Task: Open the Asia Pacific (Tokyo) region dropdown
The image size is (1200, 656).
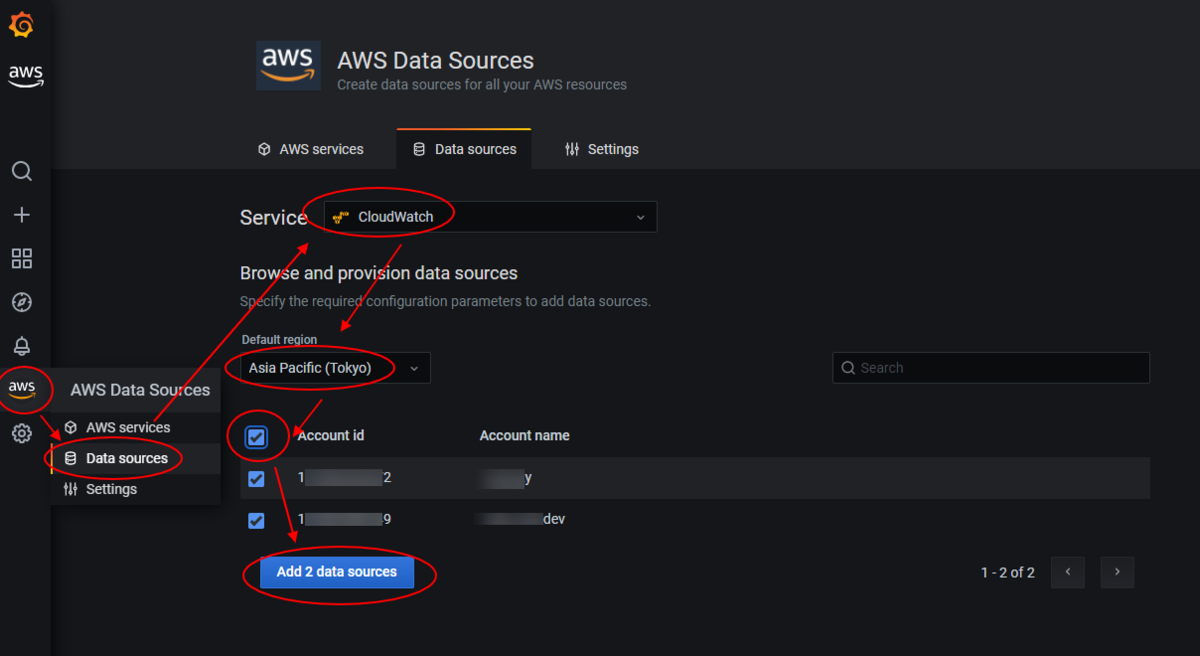Action: [335, 368]
